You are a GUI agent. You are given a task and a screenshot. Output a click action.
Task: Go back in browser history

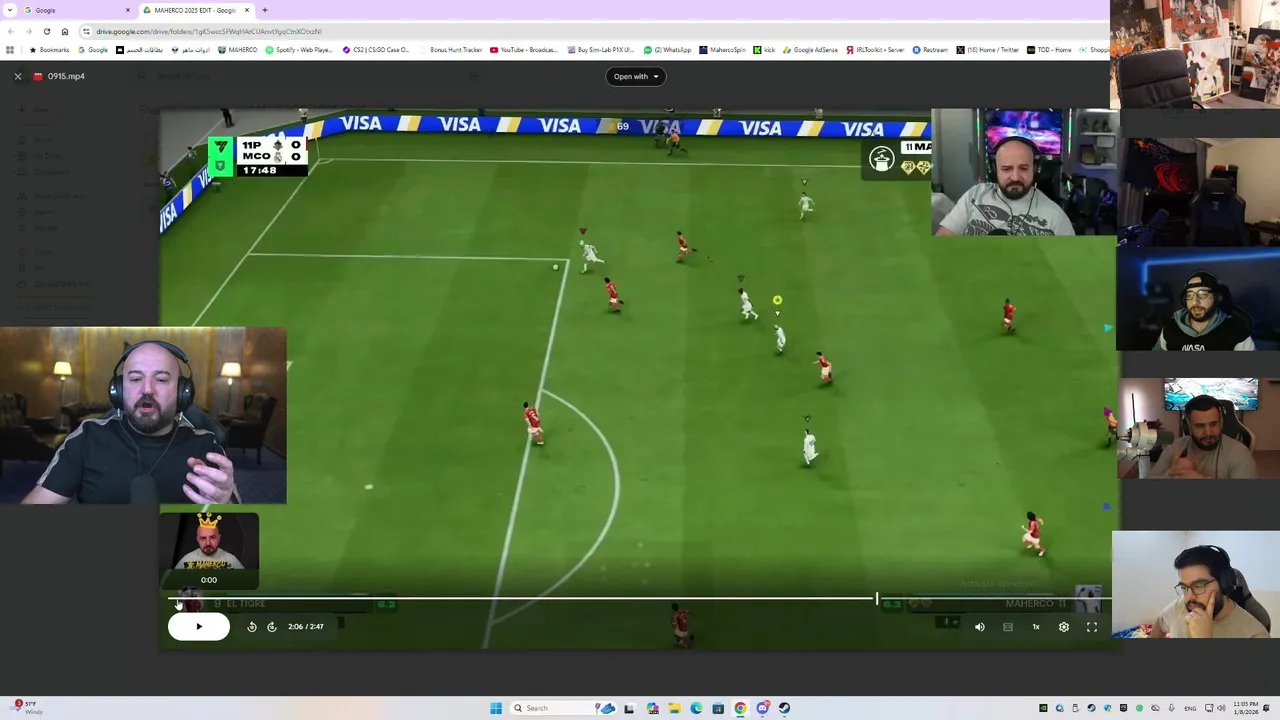(x=11, y=31)
